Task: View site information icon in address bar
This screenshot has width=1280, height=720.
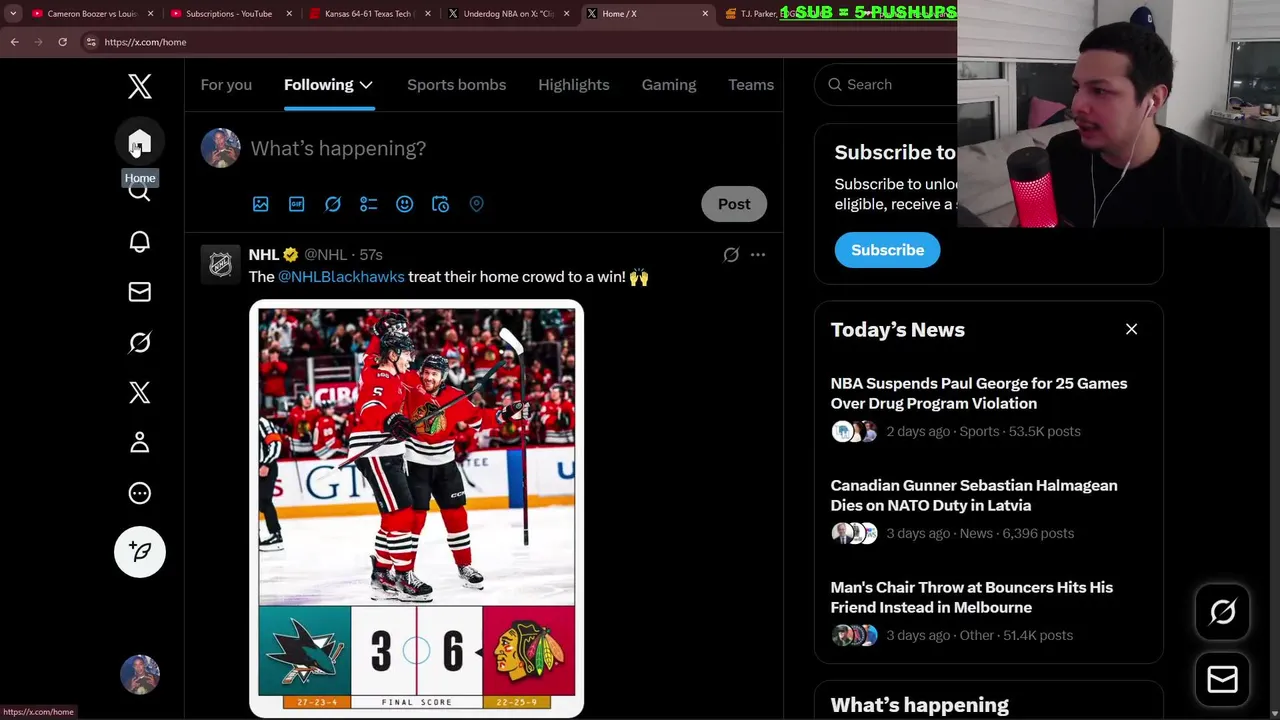Action: (x=91, y=42)
